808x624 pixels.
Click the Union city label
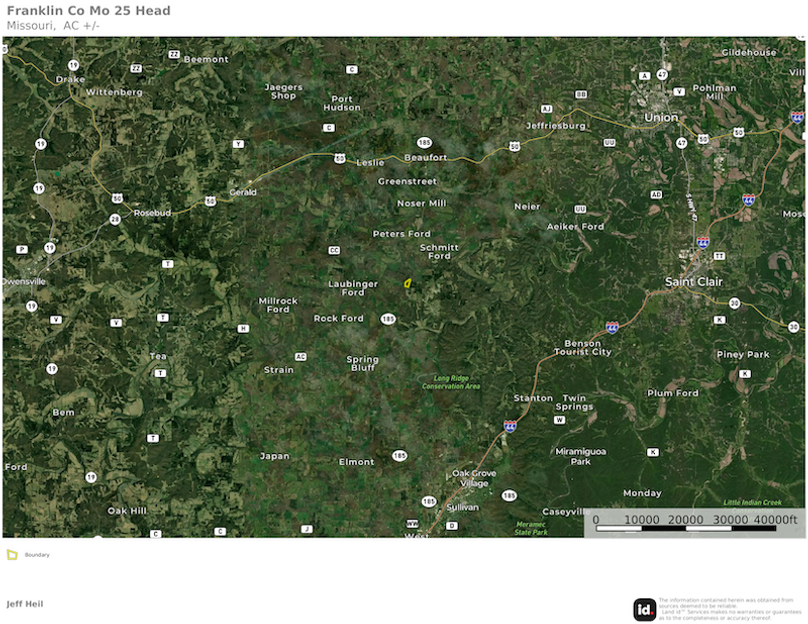[660, 117]
